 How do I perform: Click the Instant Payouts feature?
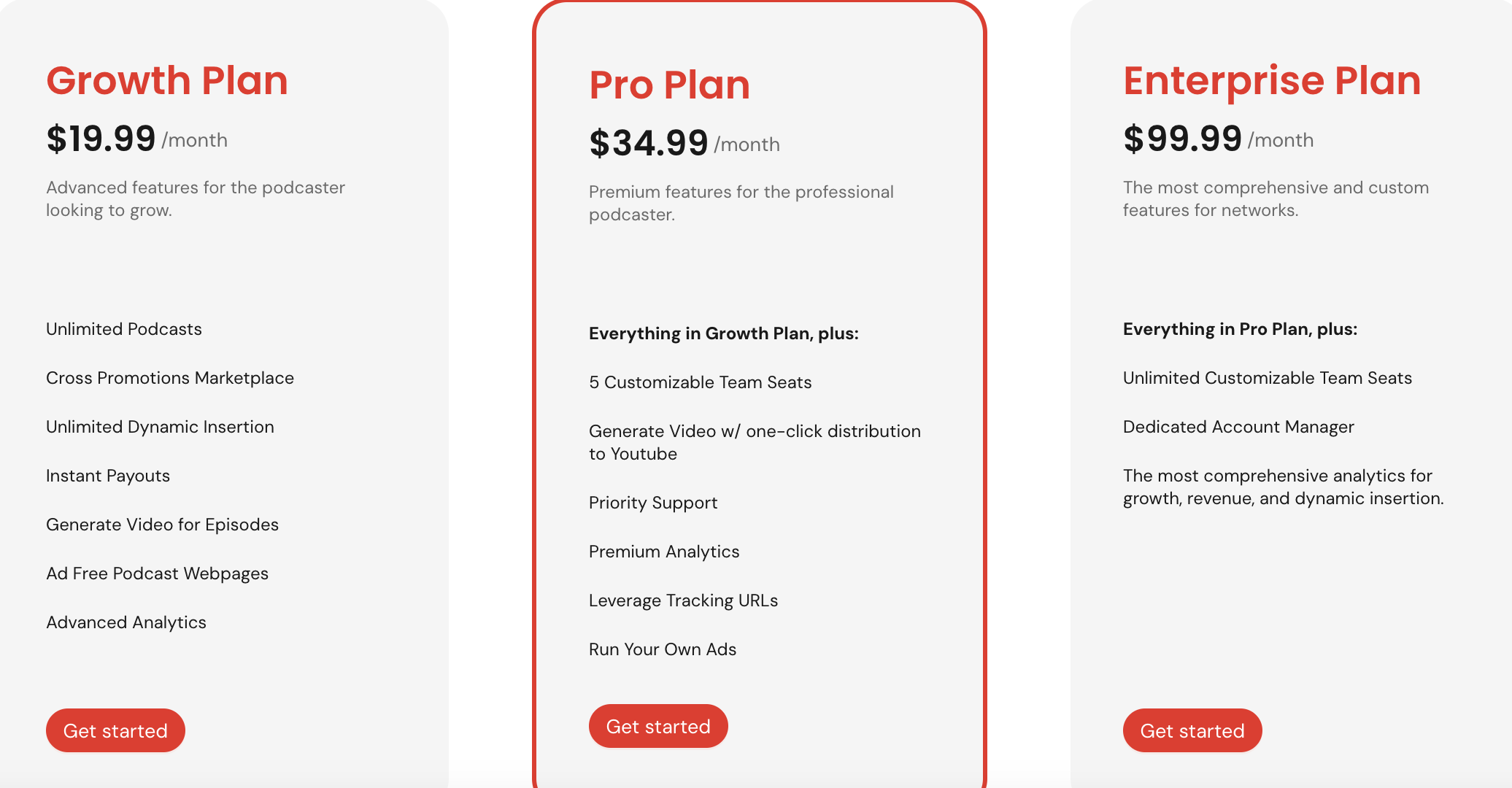pyautogui.click(x=108, y=476)
